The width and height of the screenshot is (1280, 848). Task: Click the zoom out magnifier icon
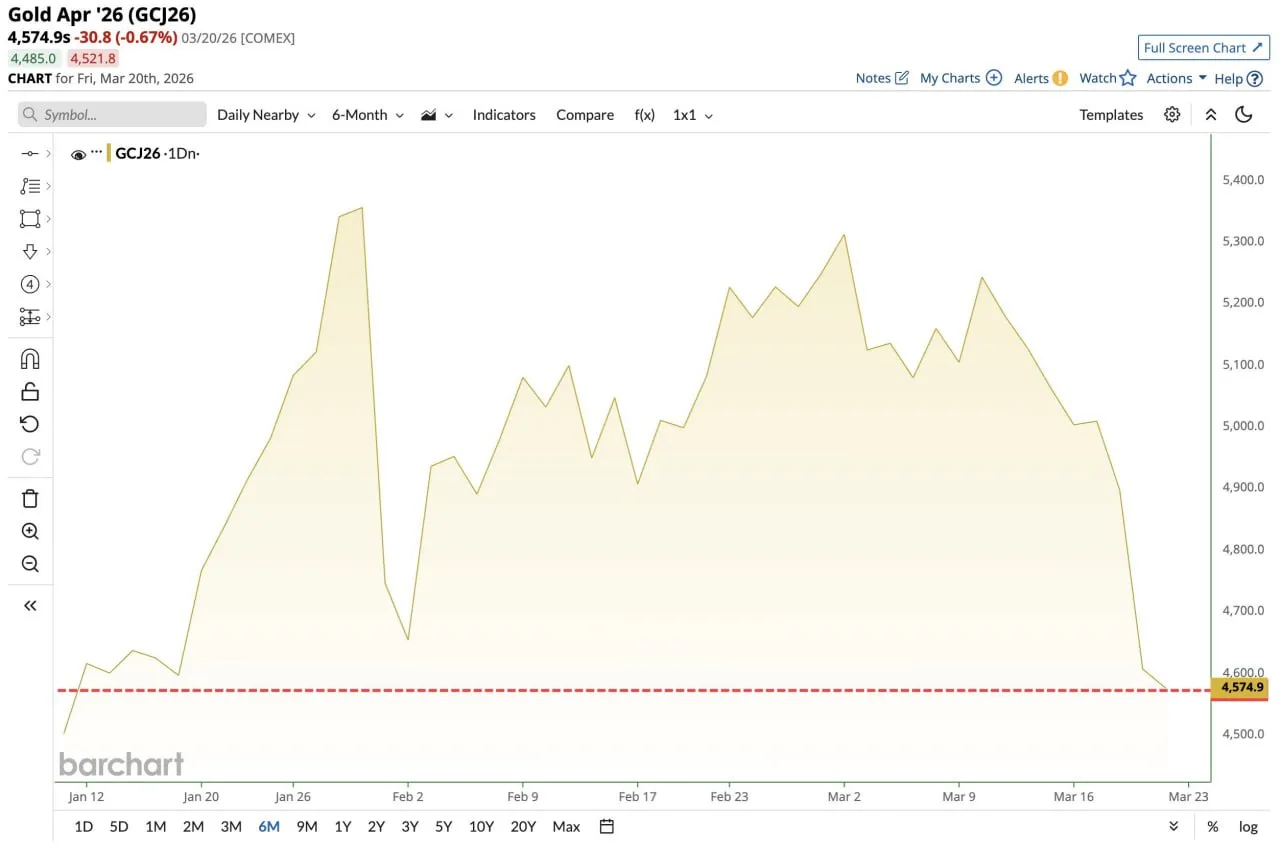coord(30,564)
